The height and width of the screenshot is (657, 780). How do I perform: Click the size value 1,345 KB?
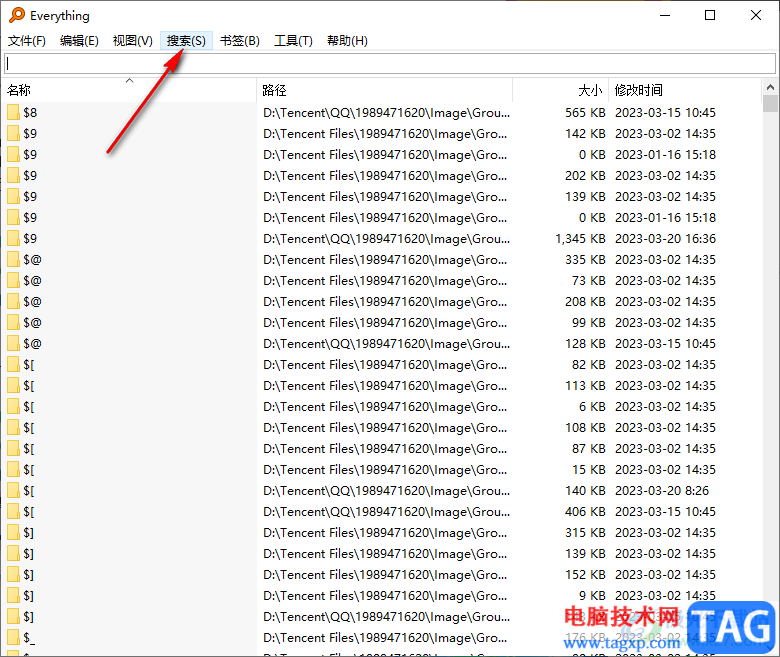[580, 239]
